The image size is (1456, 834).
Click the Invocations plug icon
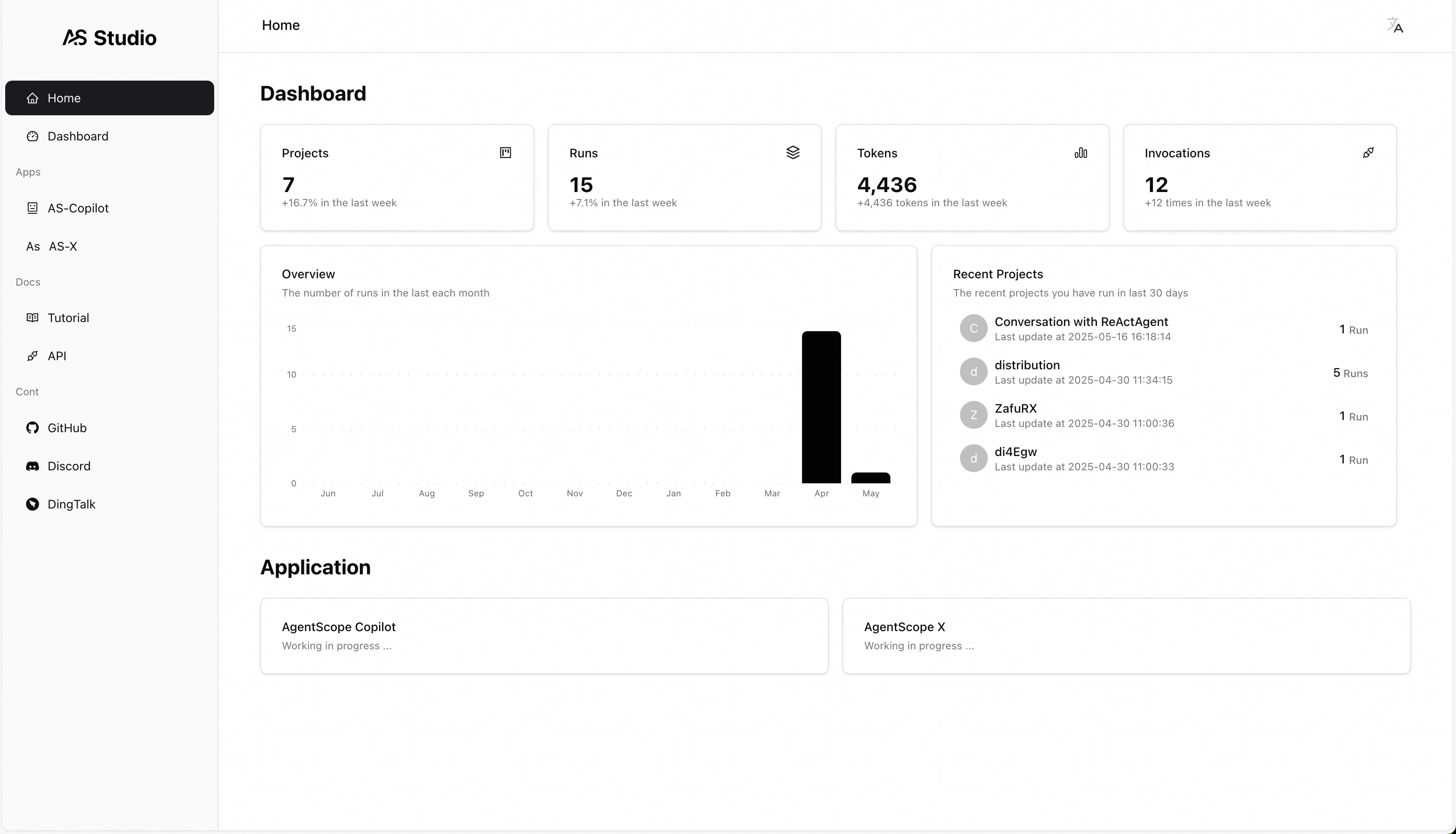click(1368, 153)
